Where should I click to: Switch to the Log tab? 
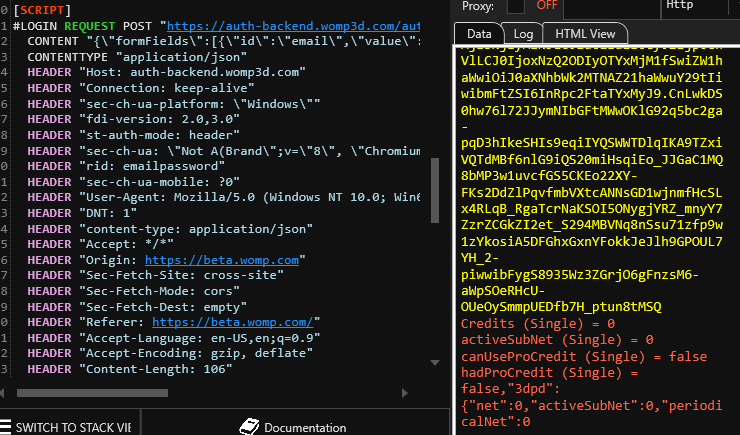(523, 34)
